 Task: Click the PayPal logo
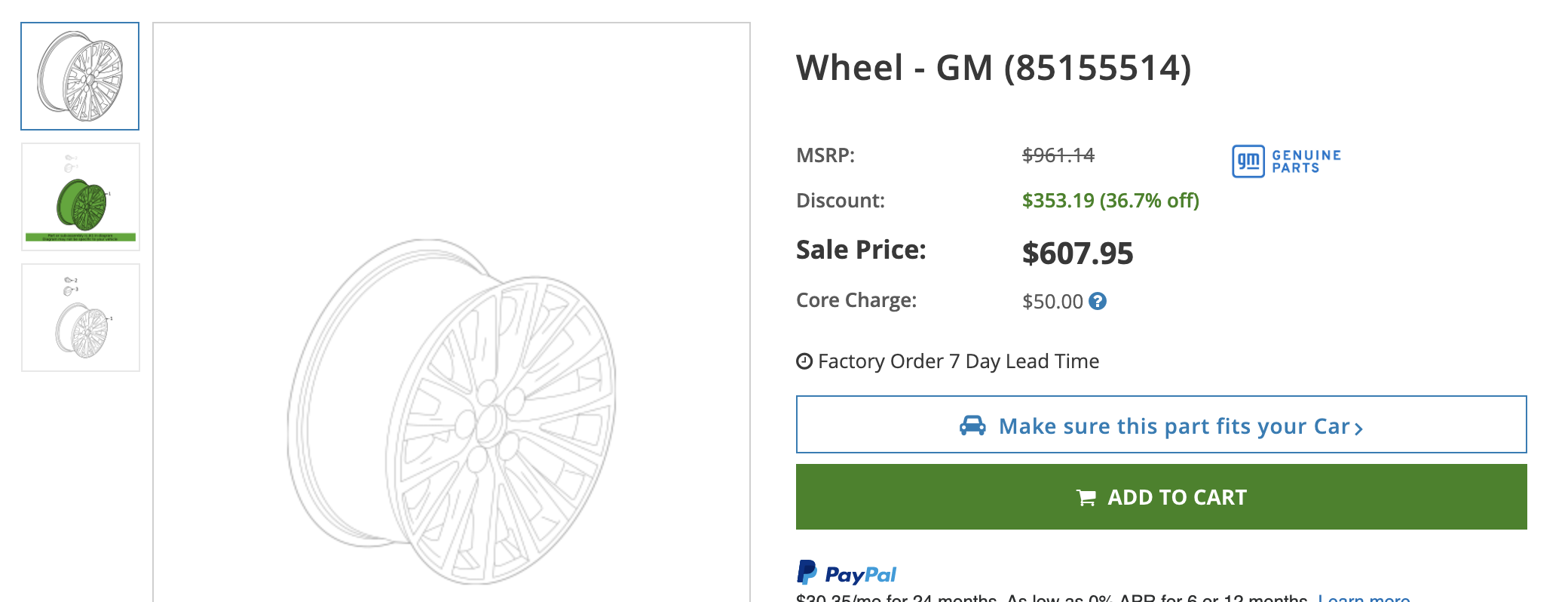point(847,573)
